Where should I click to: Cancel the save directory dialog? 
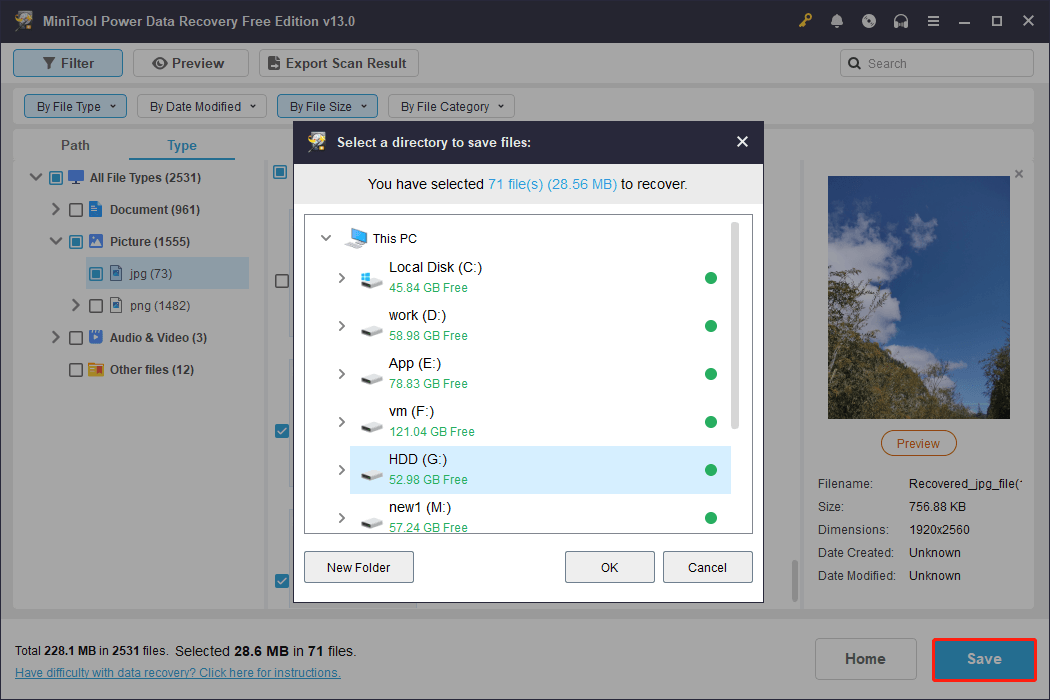[x=707, y=567]
